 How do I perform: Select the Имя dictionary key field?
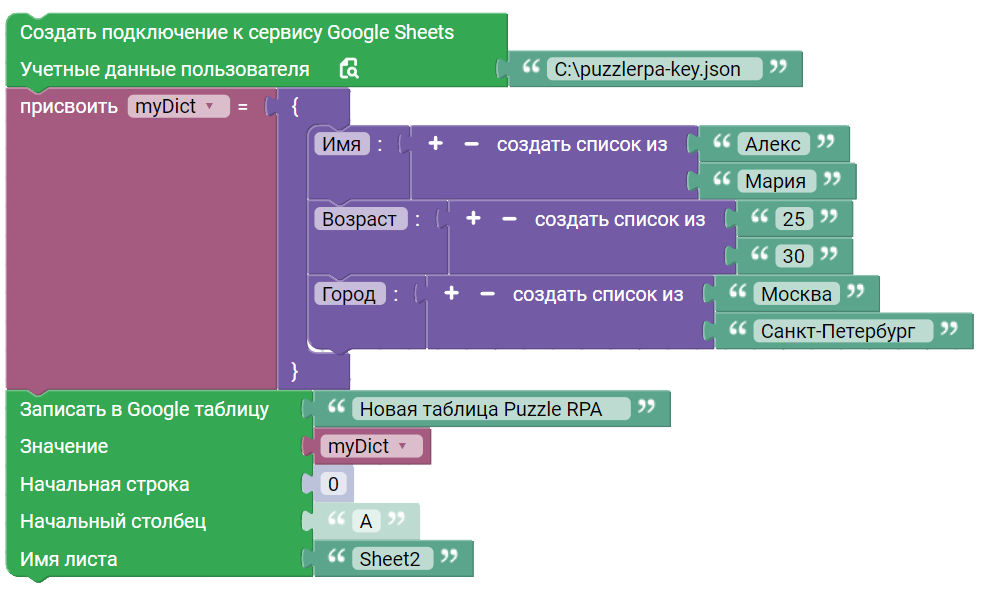pyautogui.click(x=342, y=144)
